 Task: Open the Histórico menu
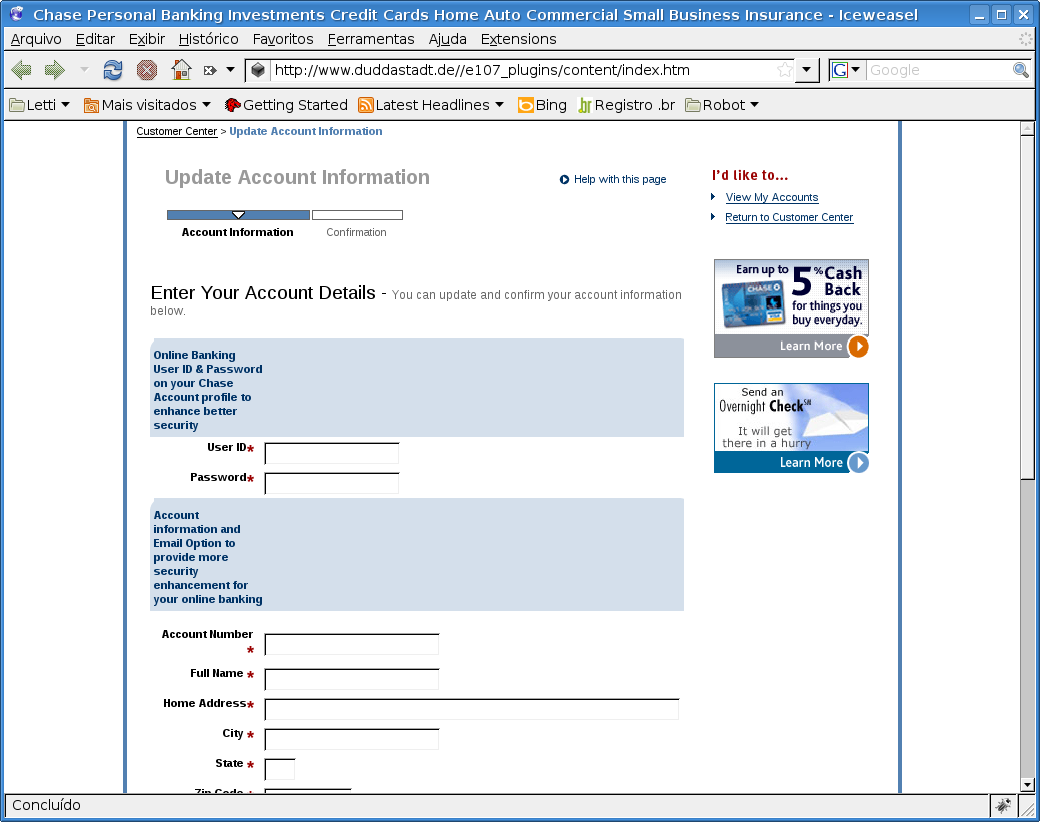tap(208, 39)
